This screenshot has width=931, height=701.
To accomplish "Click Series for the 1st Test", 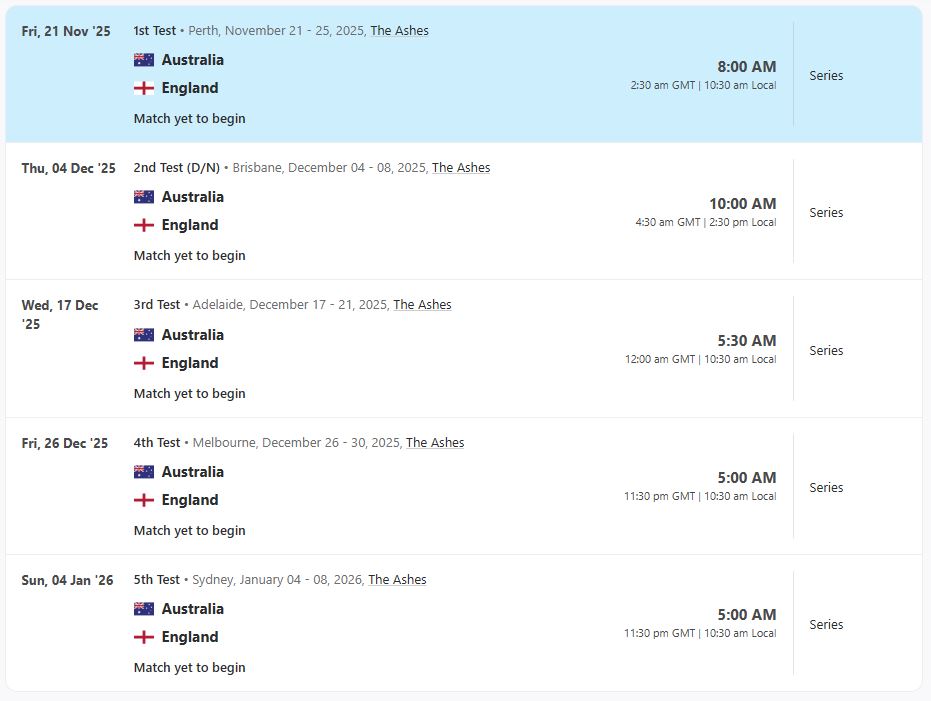I will coord(826,76).
